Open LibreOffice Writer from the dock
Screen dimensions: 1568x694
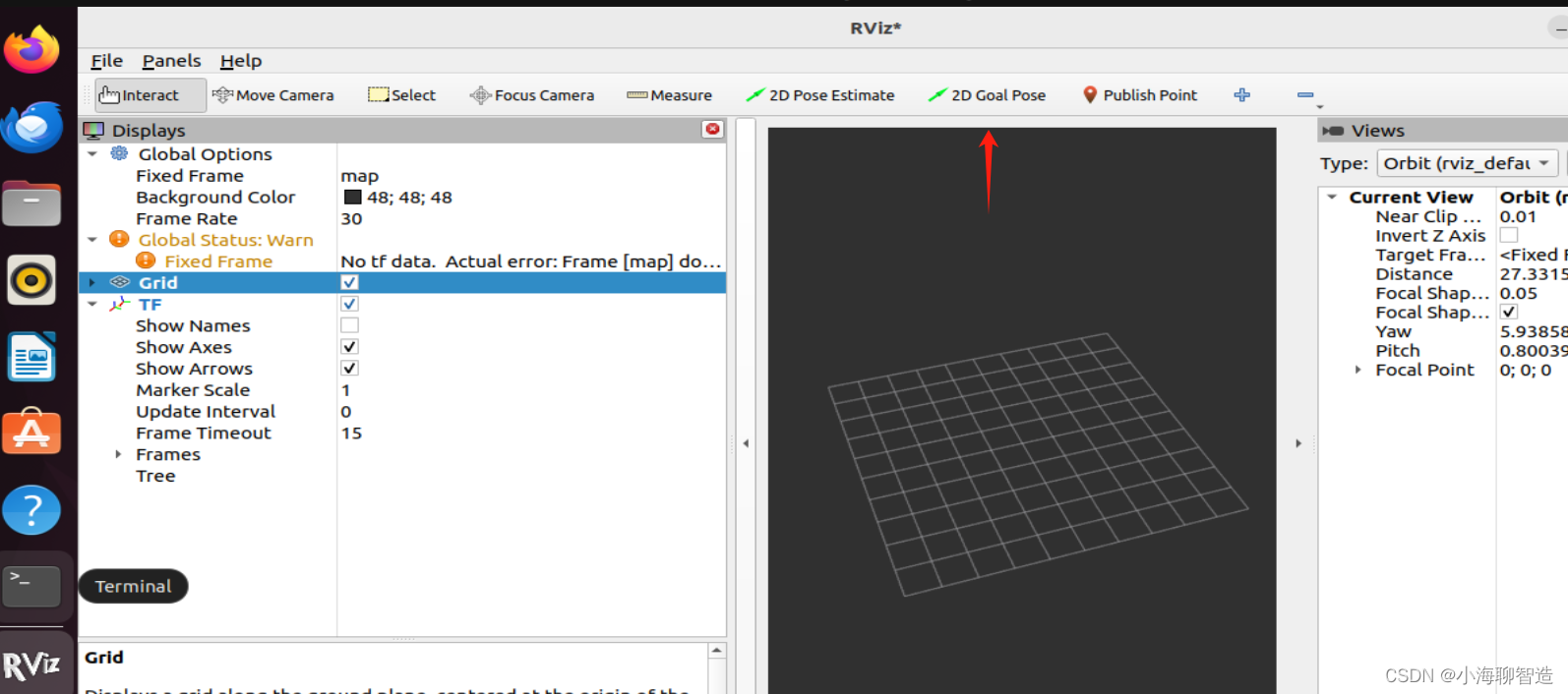point(31,357)
